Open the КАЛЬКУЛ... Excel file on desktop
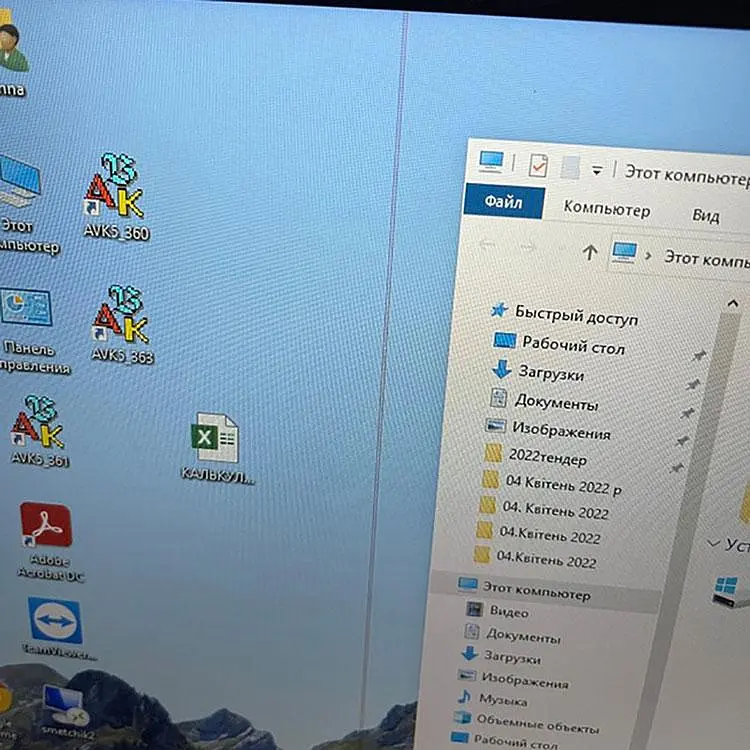Screen dimensions: 750x750 click(216, 449)
